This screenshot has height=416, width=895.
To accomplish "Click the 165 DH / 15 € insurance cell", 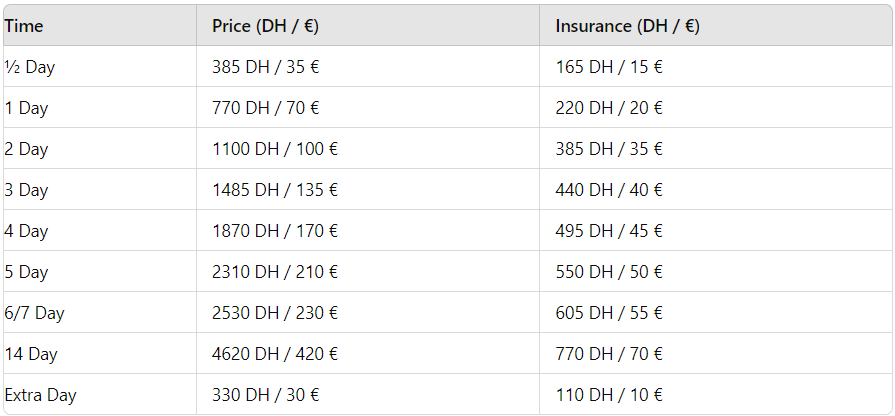I will click(x=609, y=67).
